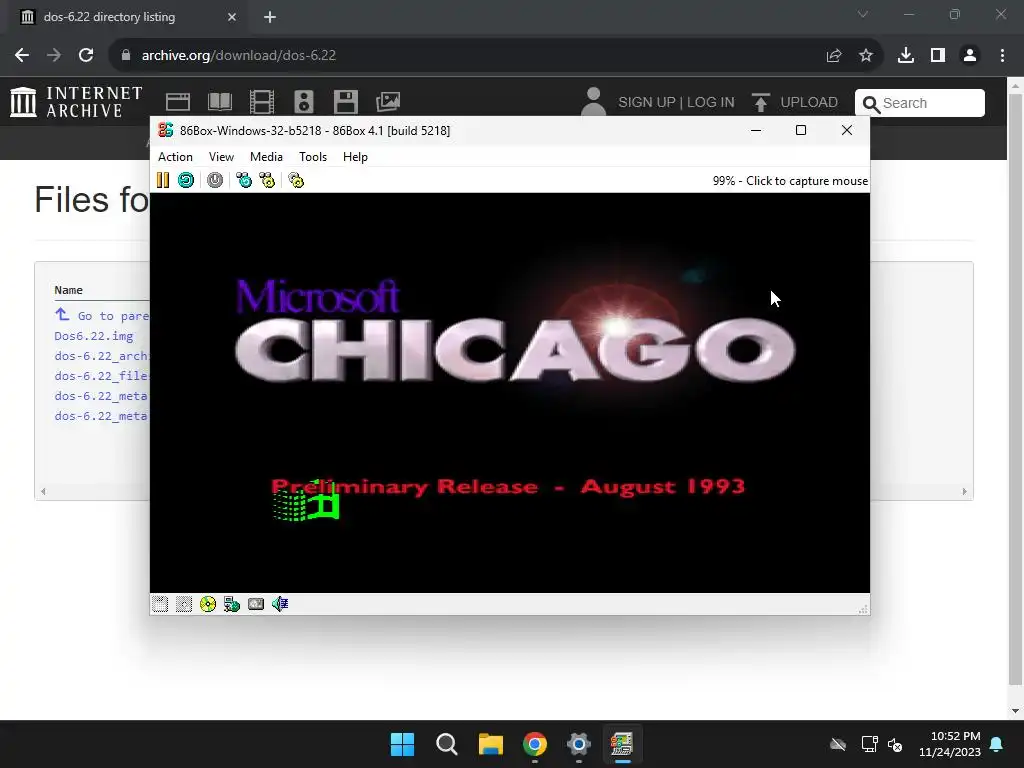The height and width of the screenshot is (768, 1024).
Task: Click the gray ACPI shutdown power icon
Action: click(x=215, y=180)
